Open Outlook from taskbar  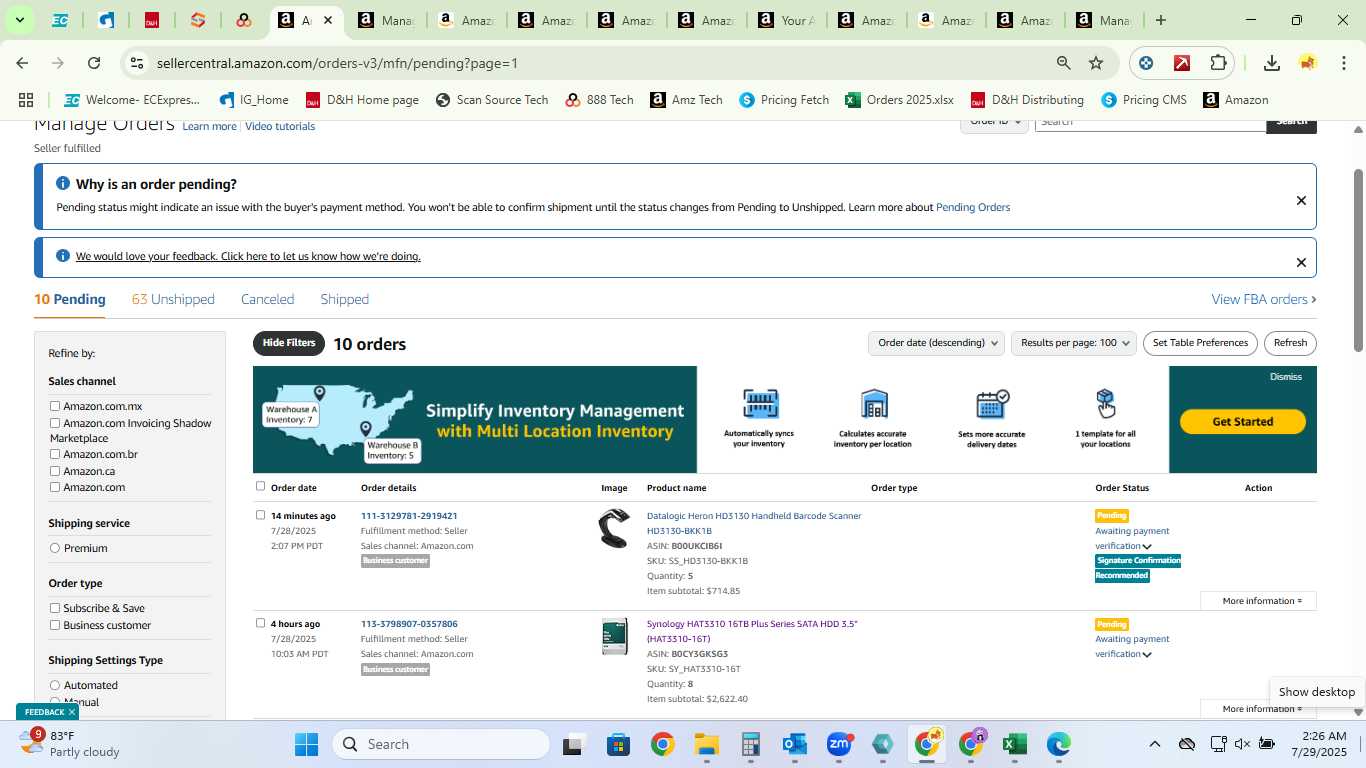pos(795,744)
